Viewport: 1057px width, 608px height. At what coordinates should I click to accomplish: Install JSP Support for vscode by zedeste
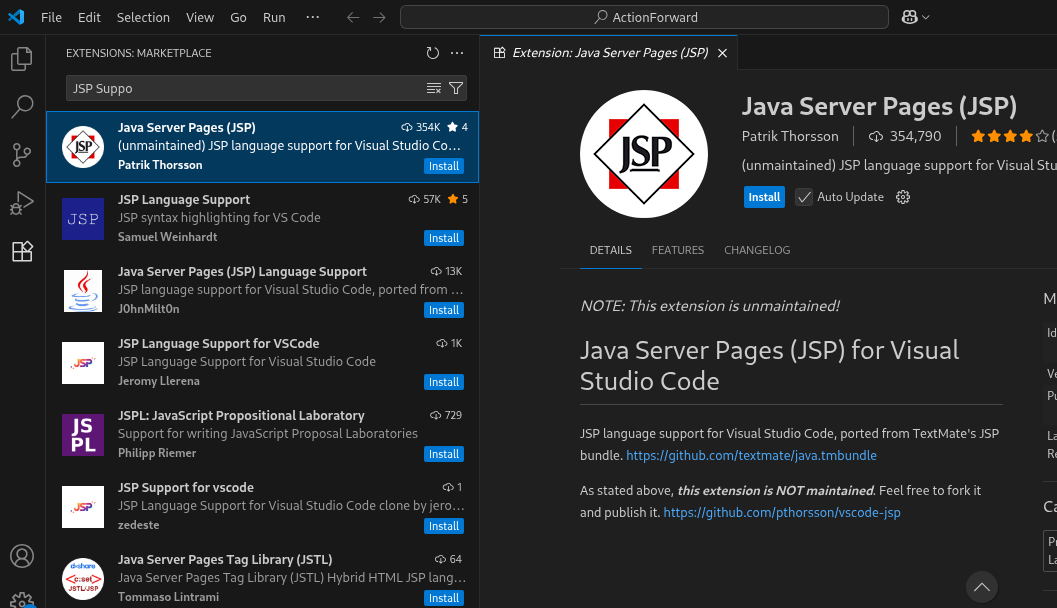click(x=444, y=526)
